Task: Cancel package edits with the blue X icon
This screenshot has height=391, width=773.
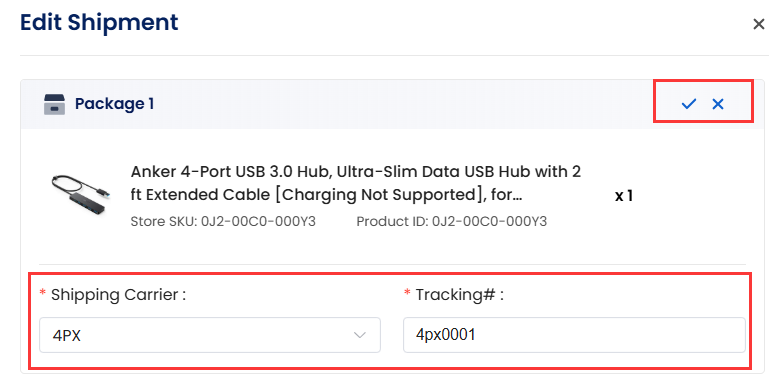Action: tap(718, 104)
